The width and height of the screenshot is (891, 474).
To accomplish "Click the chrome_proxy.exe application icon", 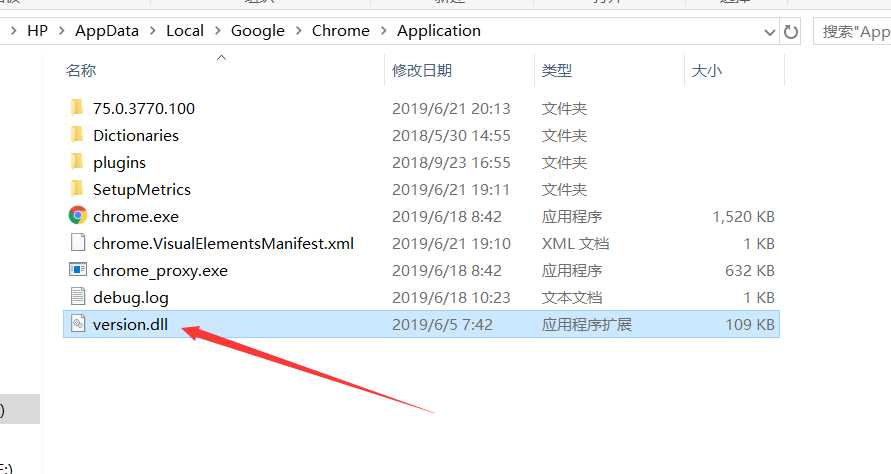I will [78, 269].
